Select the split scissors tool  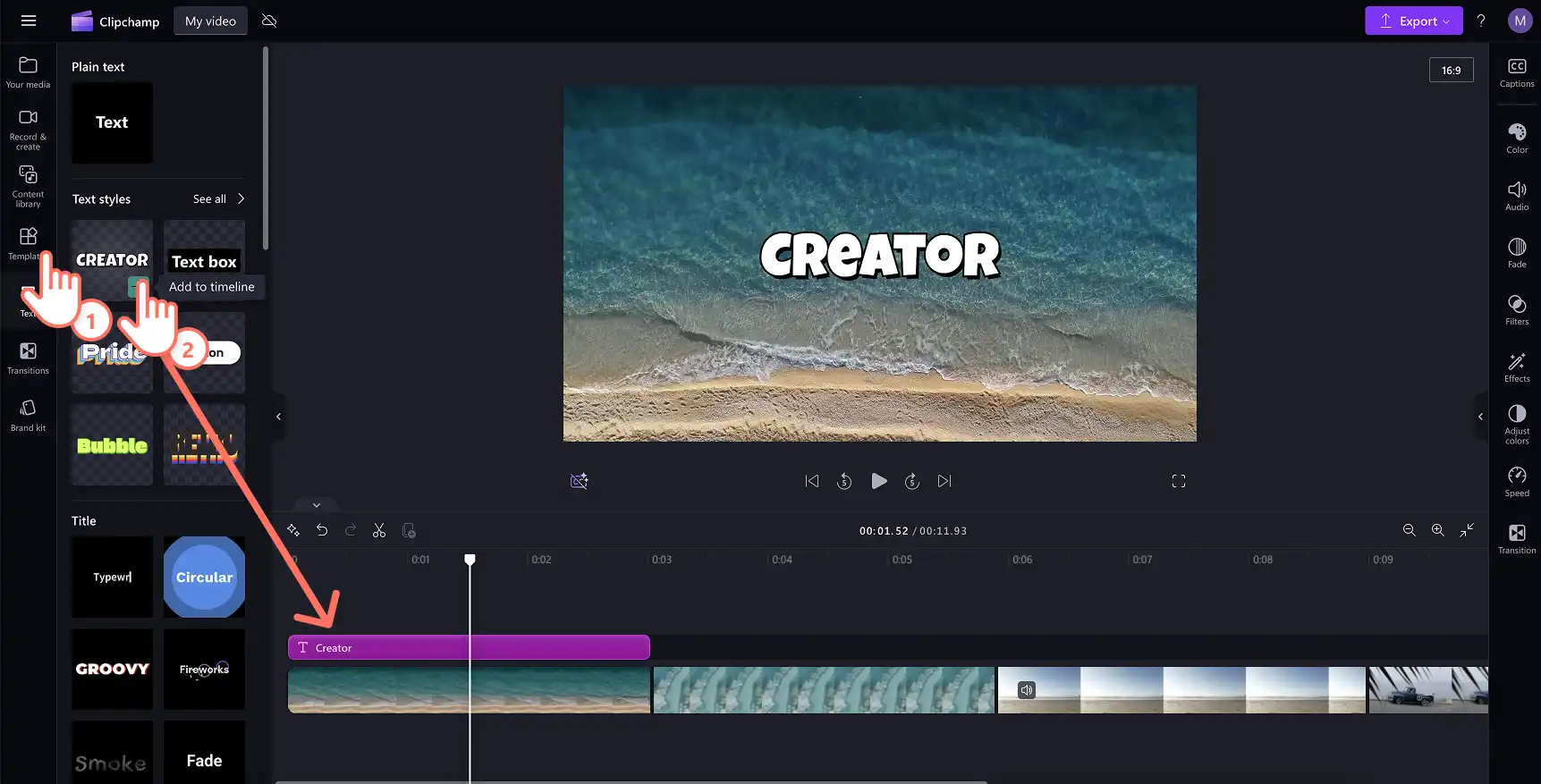379,530
